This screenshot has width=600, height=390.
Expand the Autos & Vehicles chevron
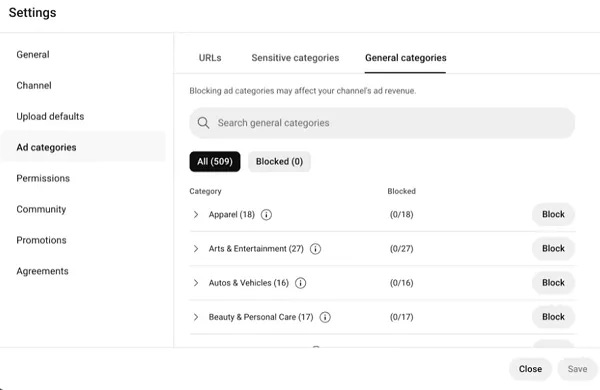tap(196, 283)
